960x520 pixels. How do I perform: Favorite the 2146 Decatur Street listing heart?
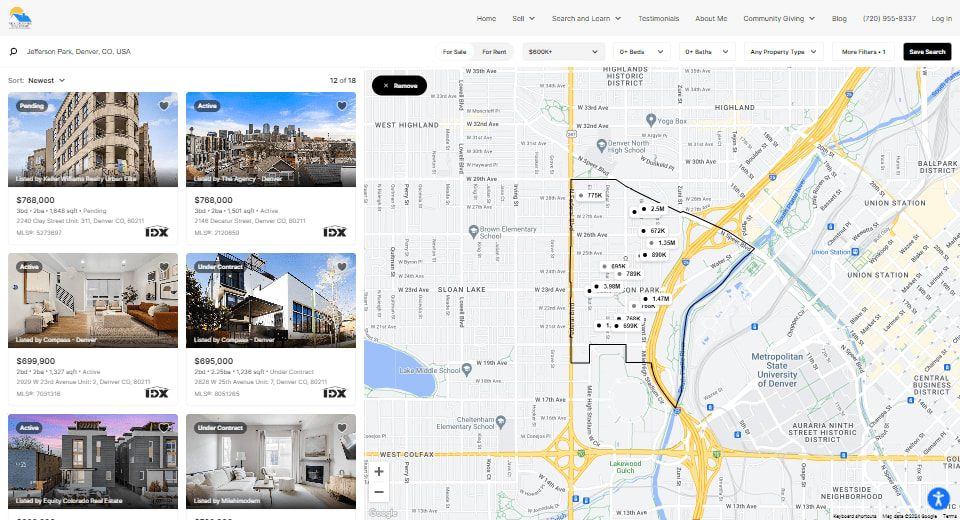pos(342,105)
